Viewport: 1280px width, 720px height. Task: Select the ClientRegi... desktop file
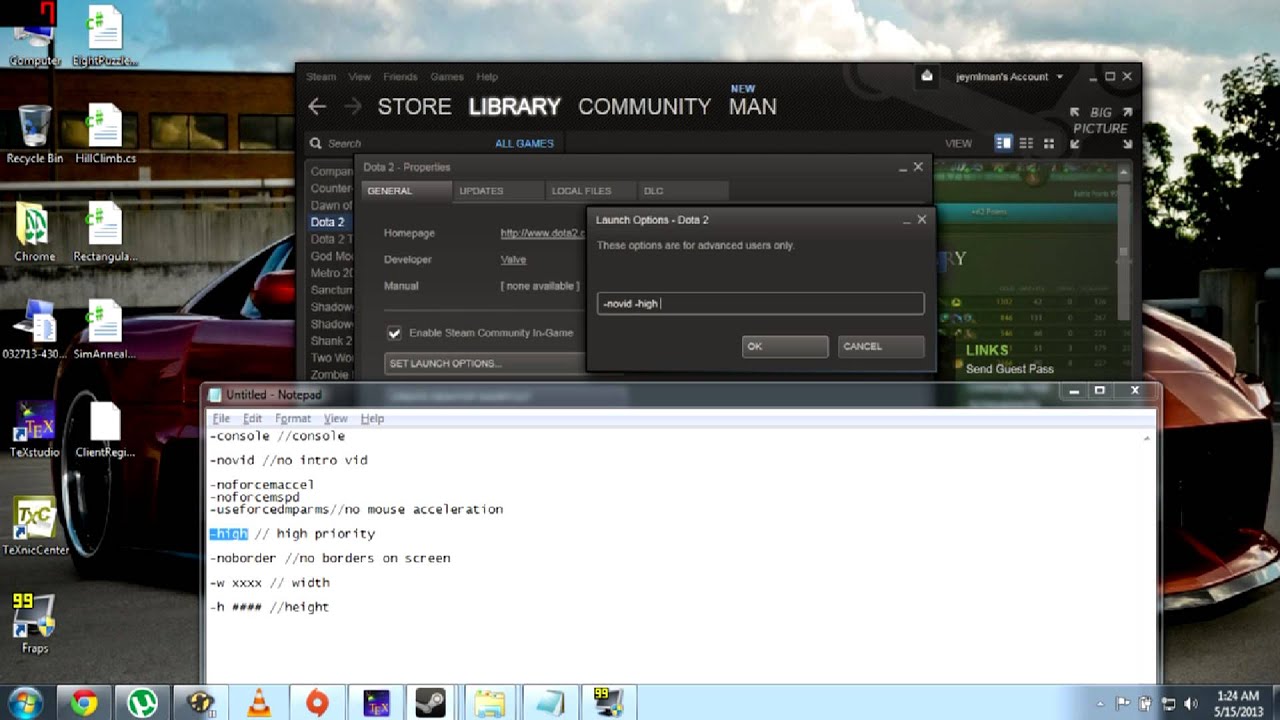click(x=105, y=429)
